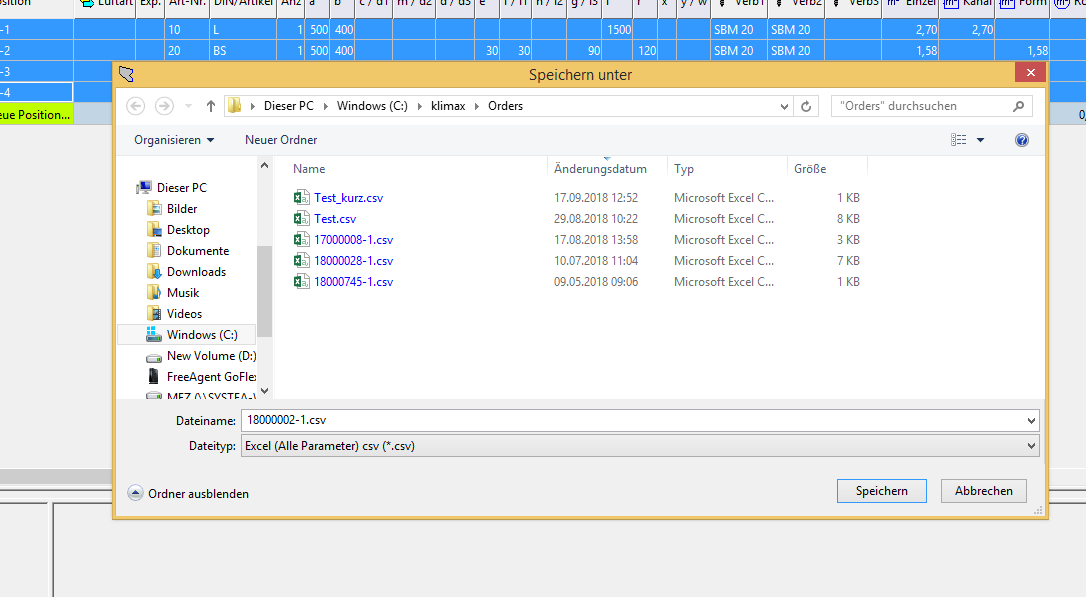Open the view options dropdown arrow
The image size is (1086, 597).
[x=981, y=140]
